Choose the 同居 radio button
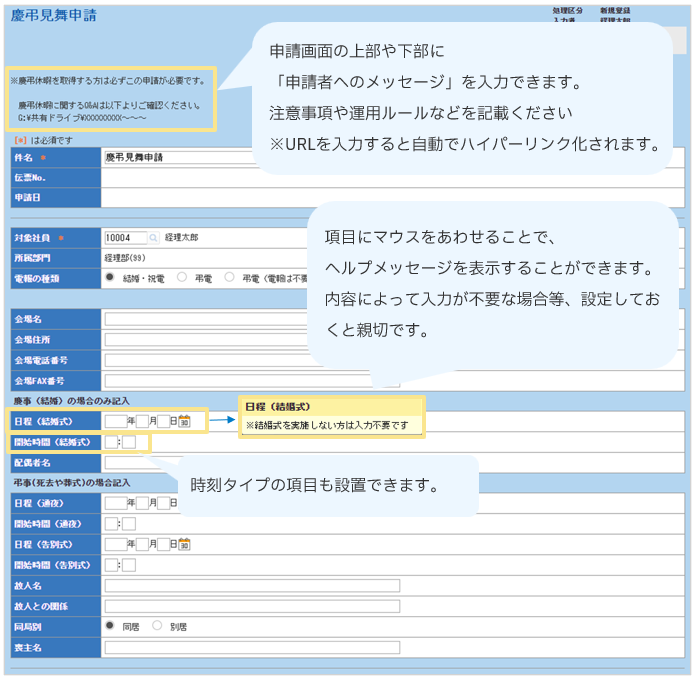Viewport: 697px width, 679px height. 110,626
